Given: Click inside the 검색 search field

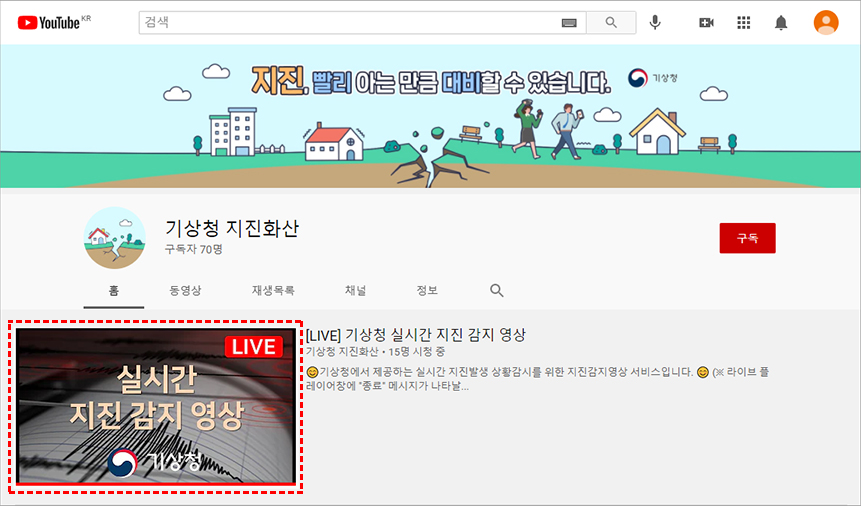Looking at the screenshot, I should (350, 22).
